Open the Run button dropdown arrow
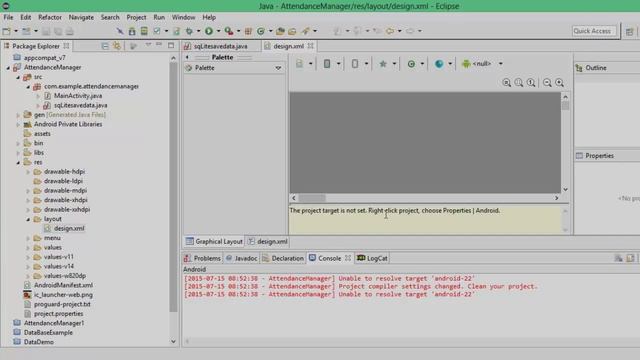Screen dimensions: 640x360 218,31
